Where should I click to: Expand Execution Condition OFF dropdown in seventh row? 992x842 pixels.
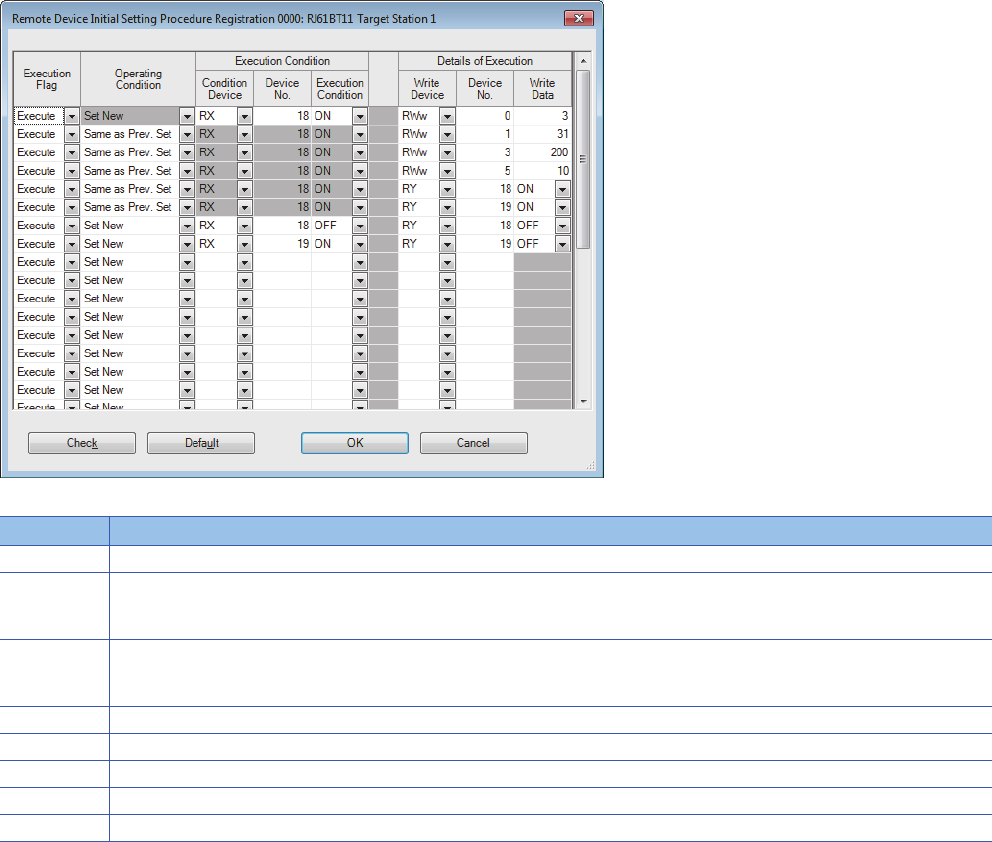(359, 226)
